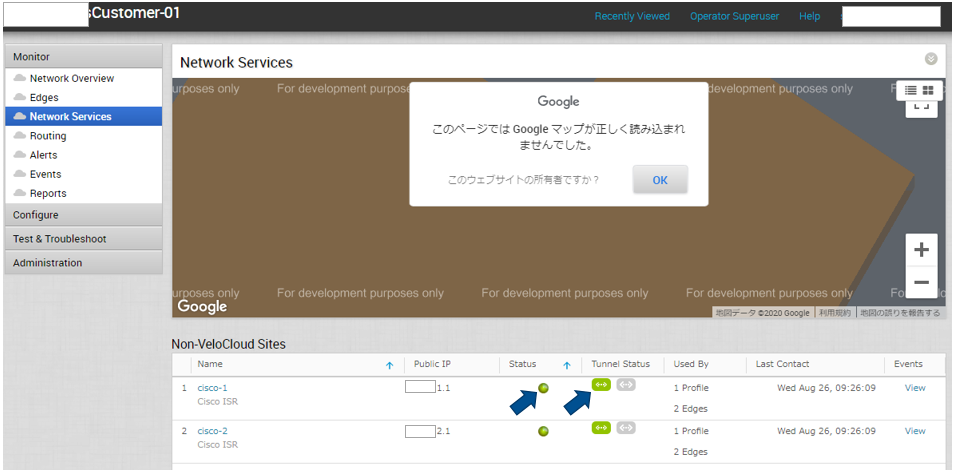Open the Reports page
954x470 pixels.
tap(48, 193)
